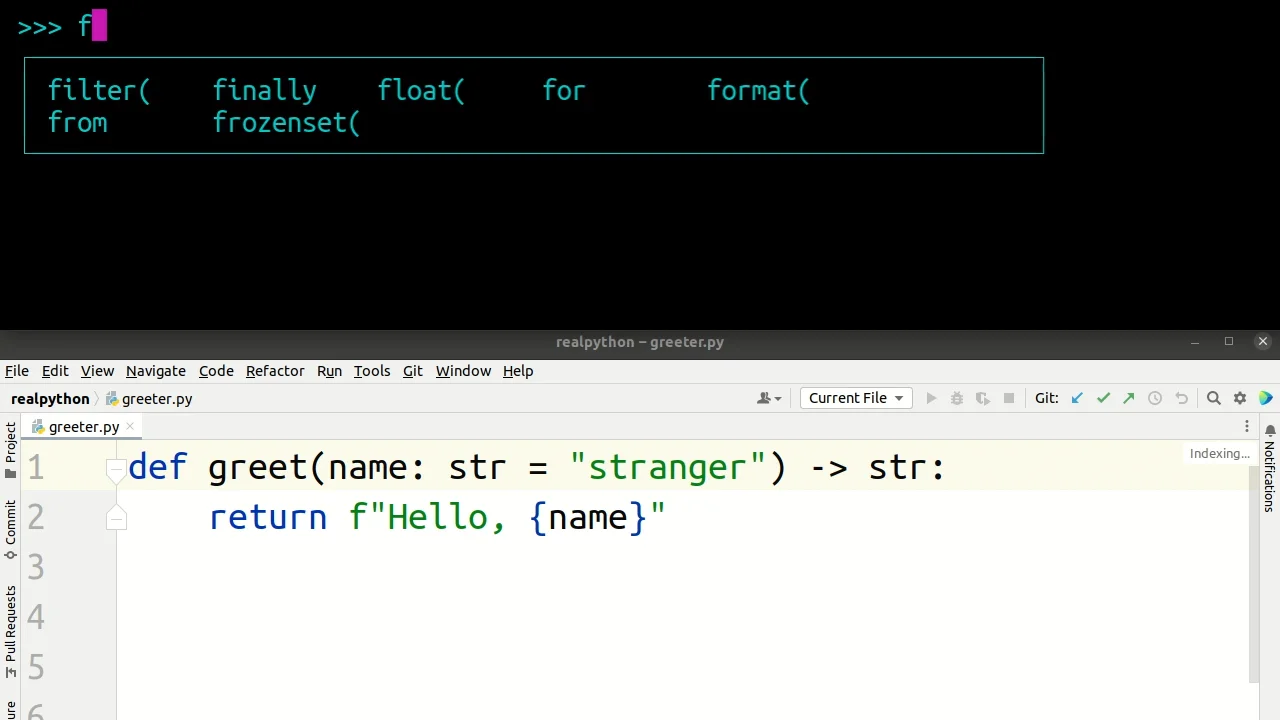This screenshot has width=1280, height=720.
Task: Click the Git Push arrow icon
Action: [1129, 398]
